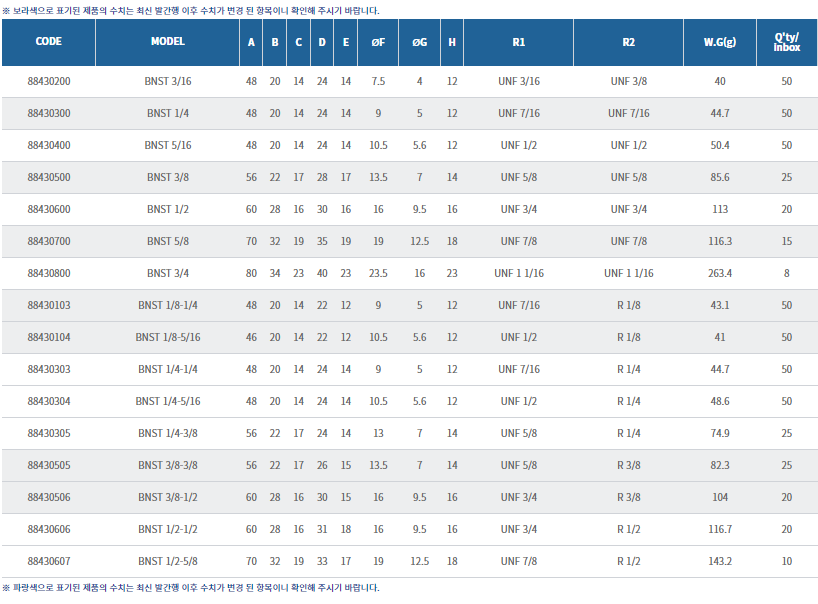Click the CODE column header

(48, 43)
